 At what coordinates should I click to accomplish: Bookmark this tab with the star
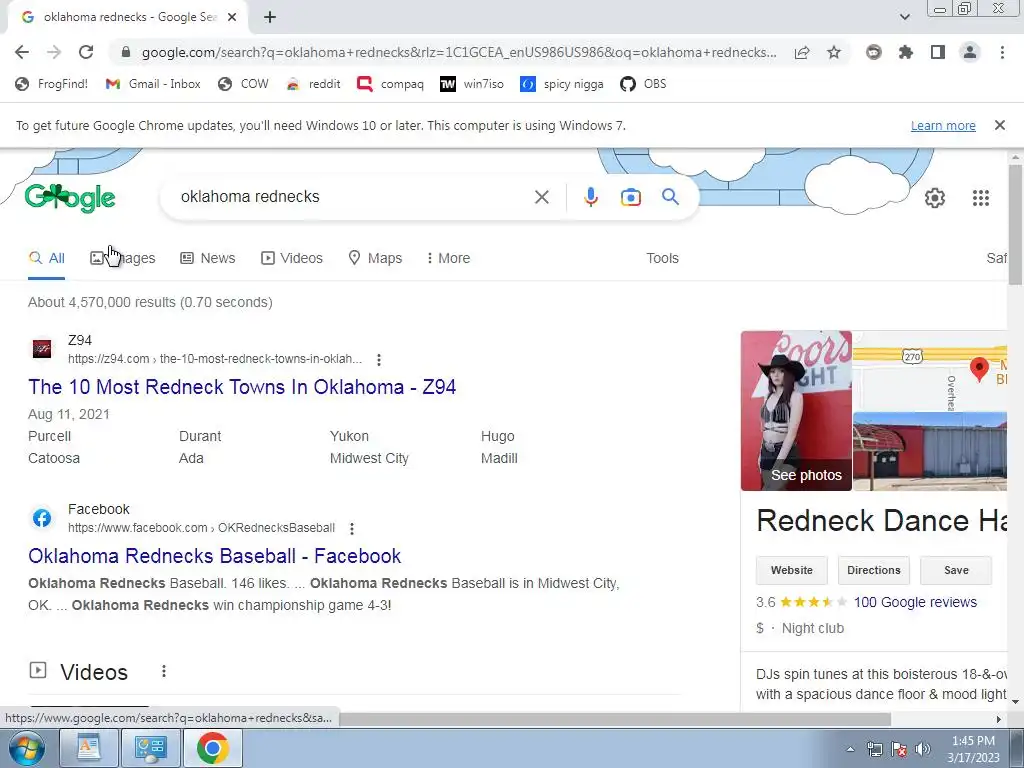834,52
